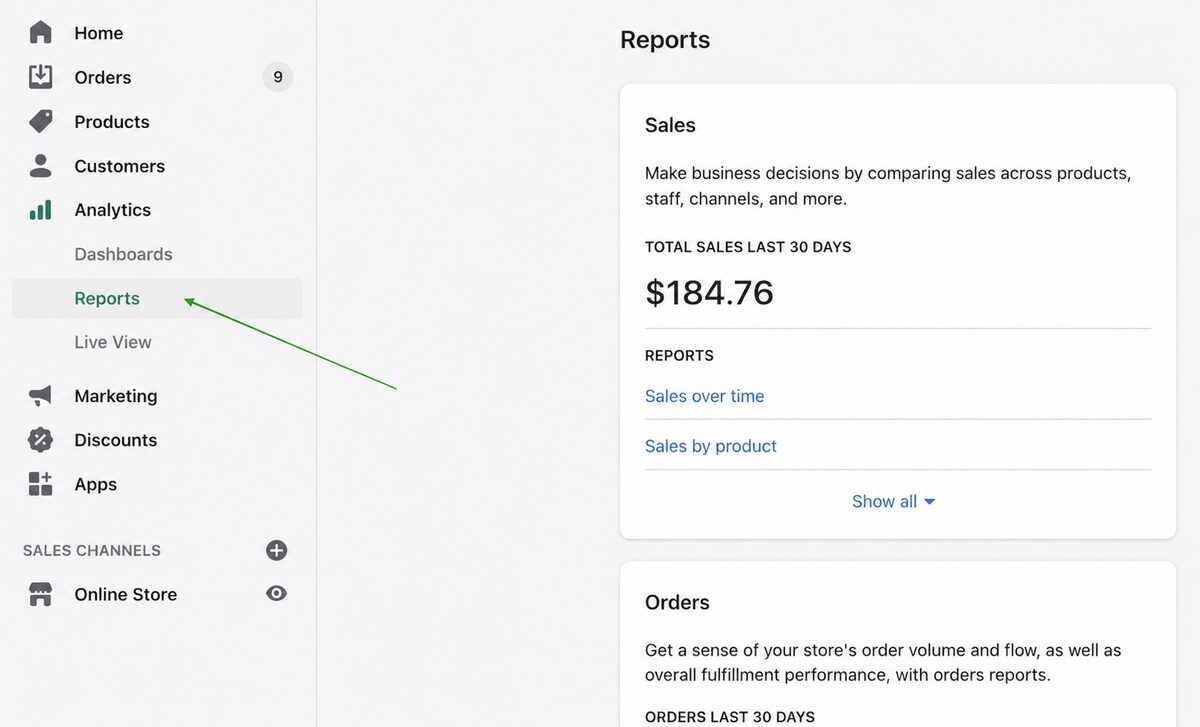Click the Customers person icon
1200x727 pixels.
(40, 166)
